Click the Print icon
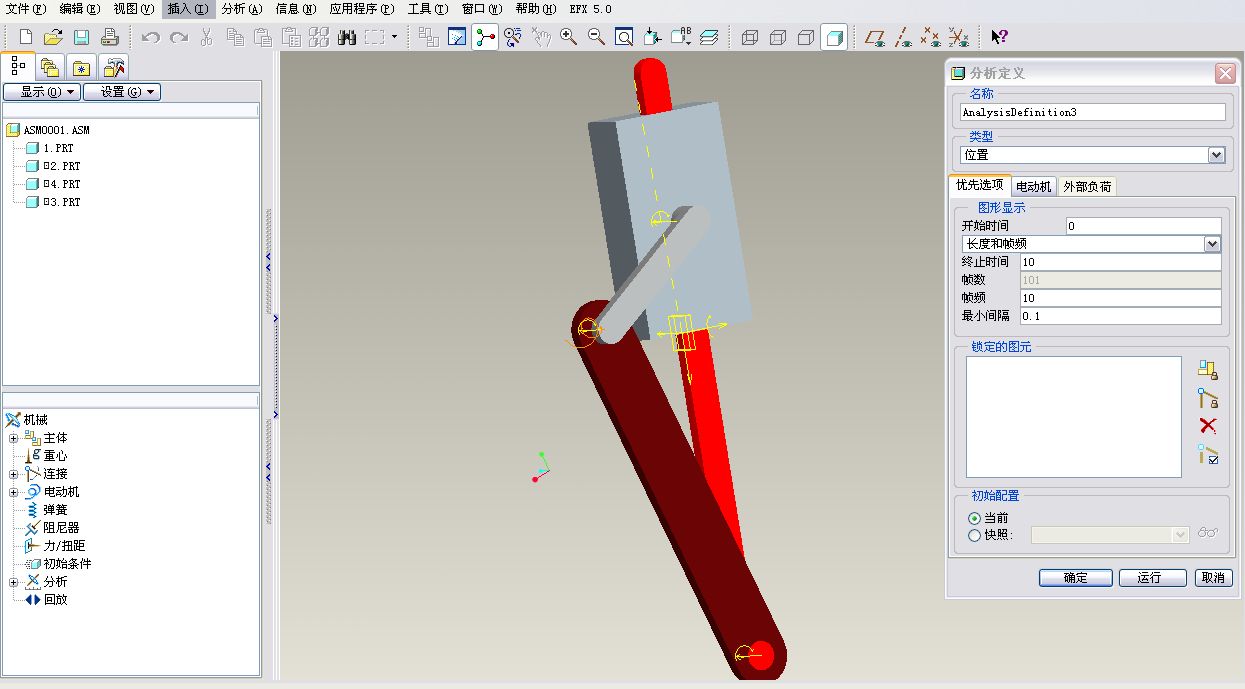The image size is (1245, 689). coord(110,38)
